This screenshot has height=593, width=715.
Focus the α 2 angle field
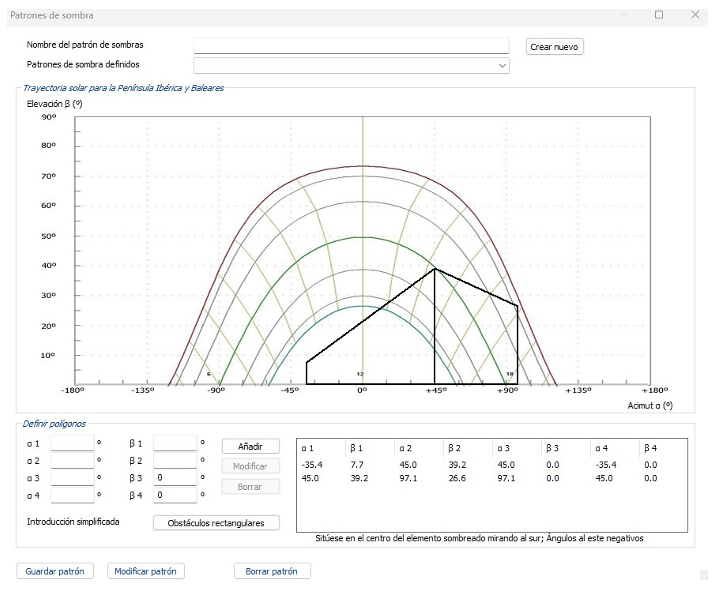(71, 461)
